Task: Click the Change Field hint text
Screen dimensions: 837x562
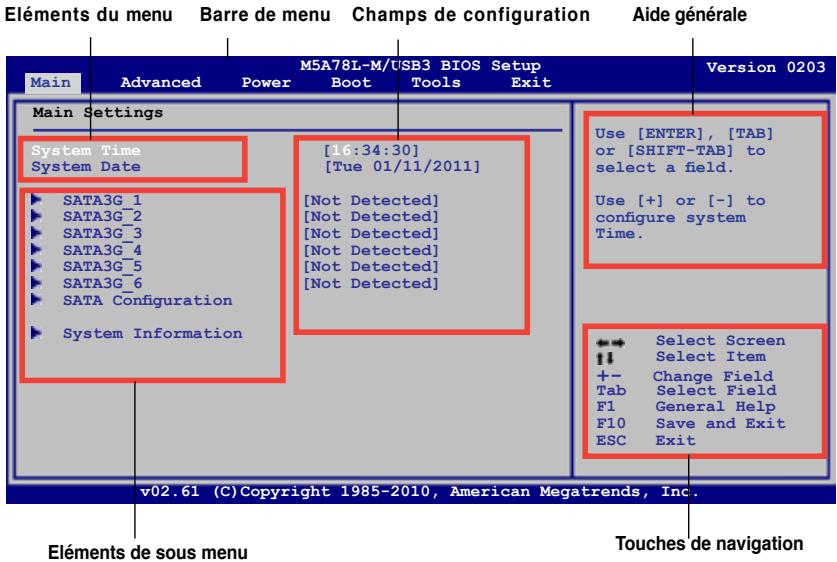Action: [713, 376]
